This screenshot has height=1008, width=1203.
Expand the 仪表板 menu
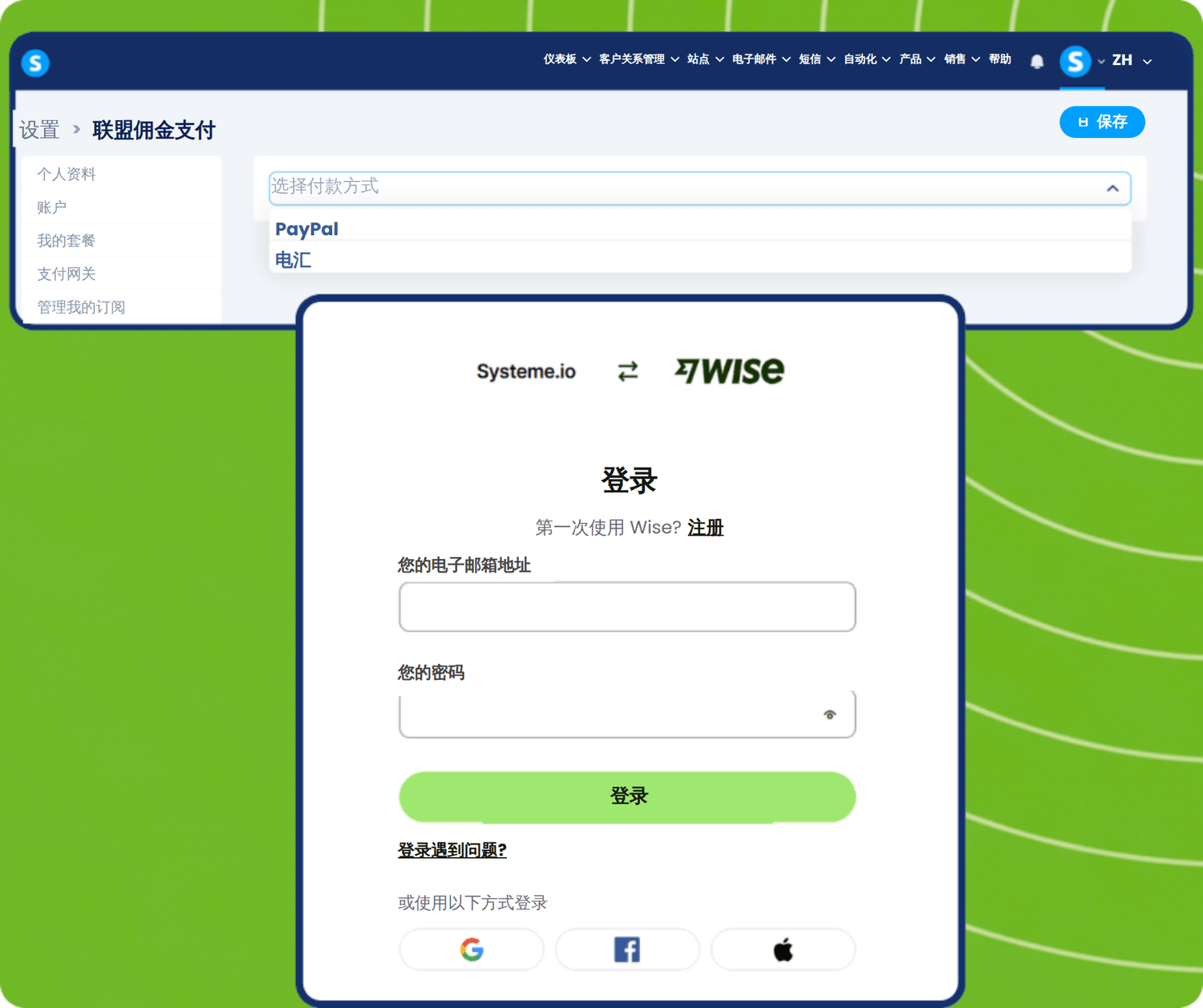point(567,59)
